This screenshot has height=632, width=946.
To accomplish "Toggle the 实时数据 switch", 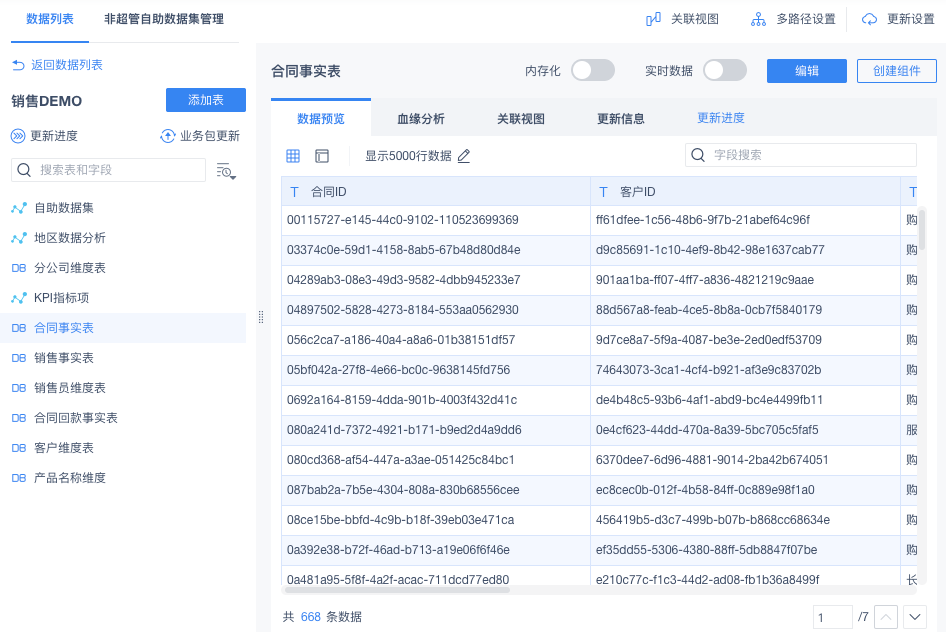I will pos(725,71).
